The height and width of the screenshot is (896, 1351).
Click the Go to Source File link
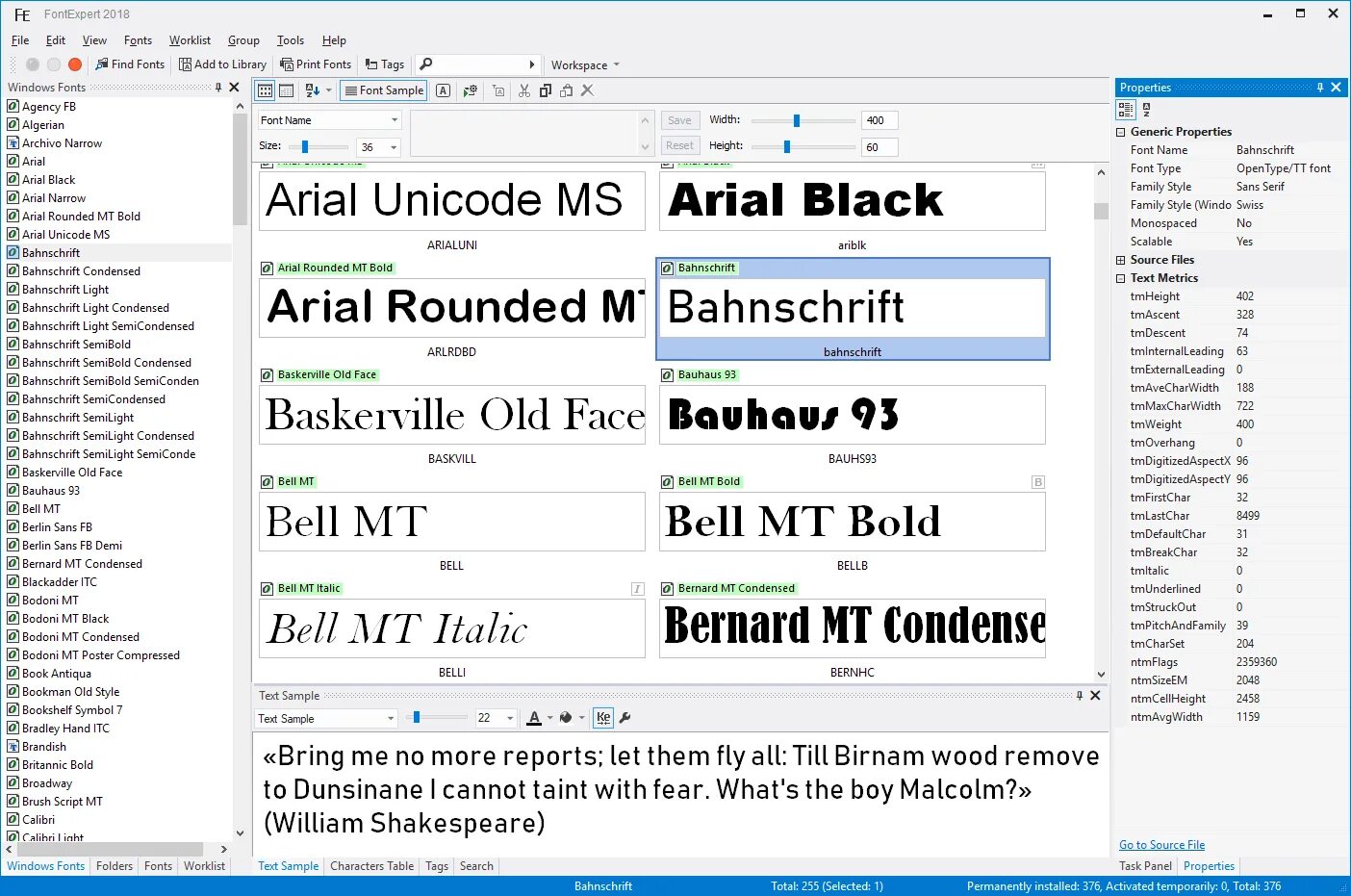click(1161, 845)
